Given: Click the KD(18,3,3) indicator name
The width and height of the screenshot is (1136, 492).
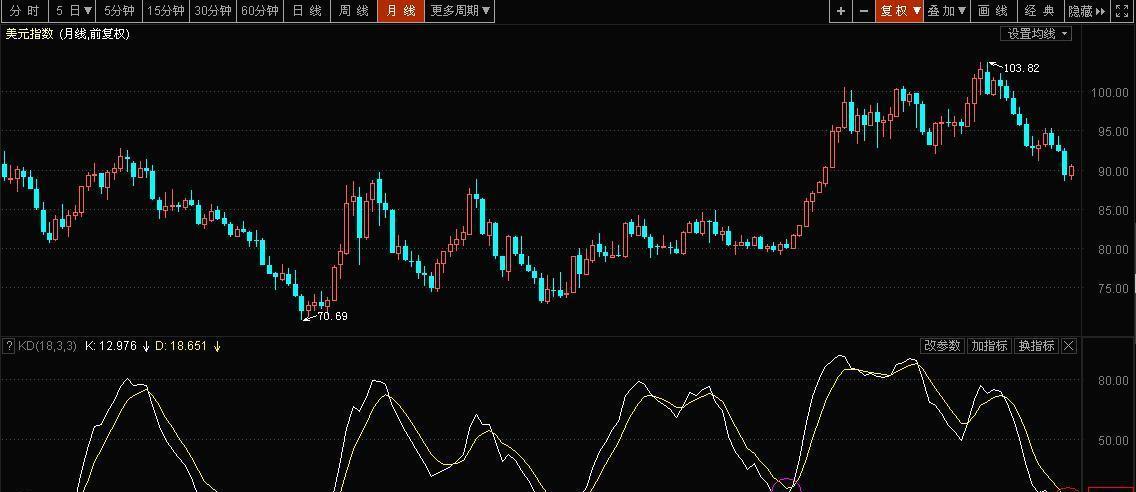Looking at the screenshot, I should [x=47, y=346].
